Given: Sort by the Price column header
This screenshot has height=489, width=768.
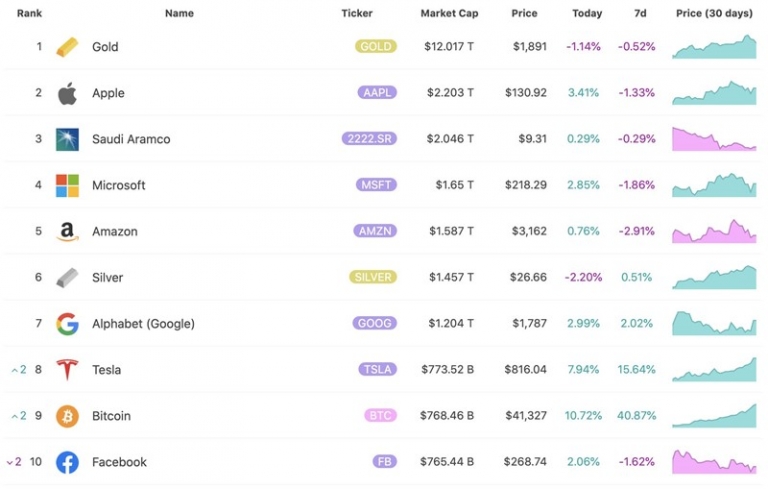Looking at the screenshot, I should [x=525, y=13].
